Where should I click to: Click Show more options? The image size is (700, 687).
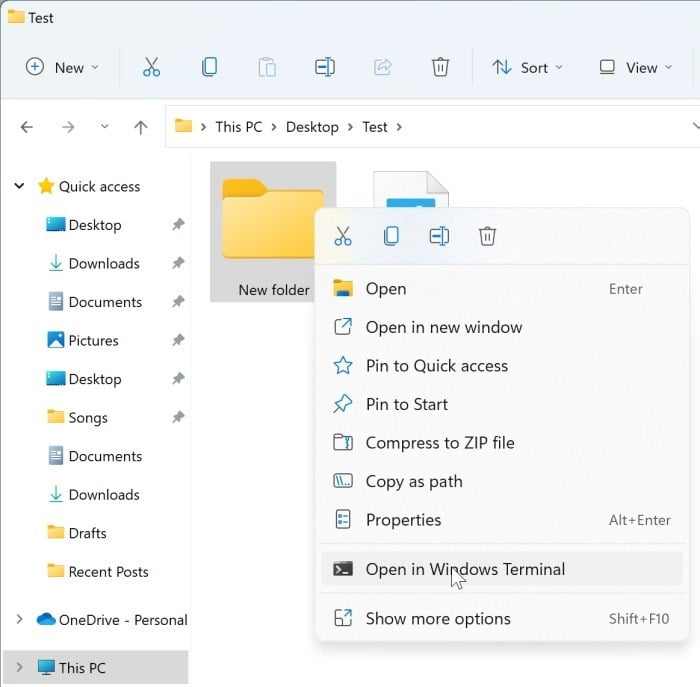point(502,619)
